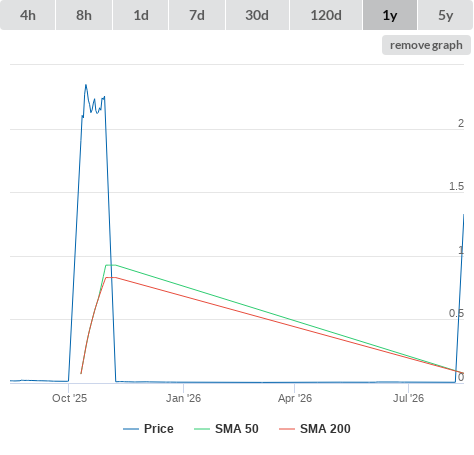Click the active 1y range tab

[390, 15]
